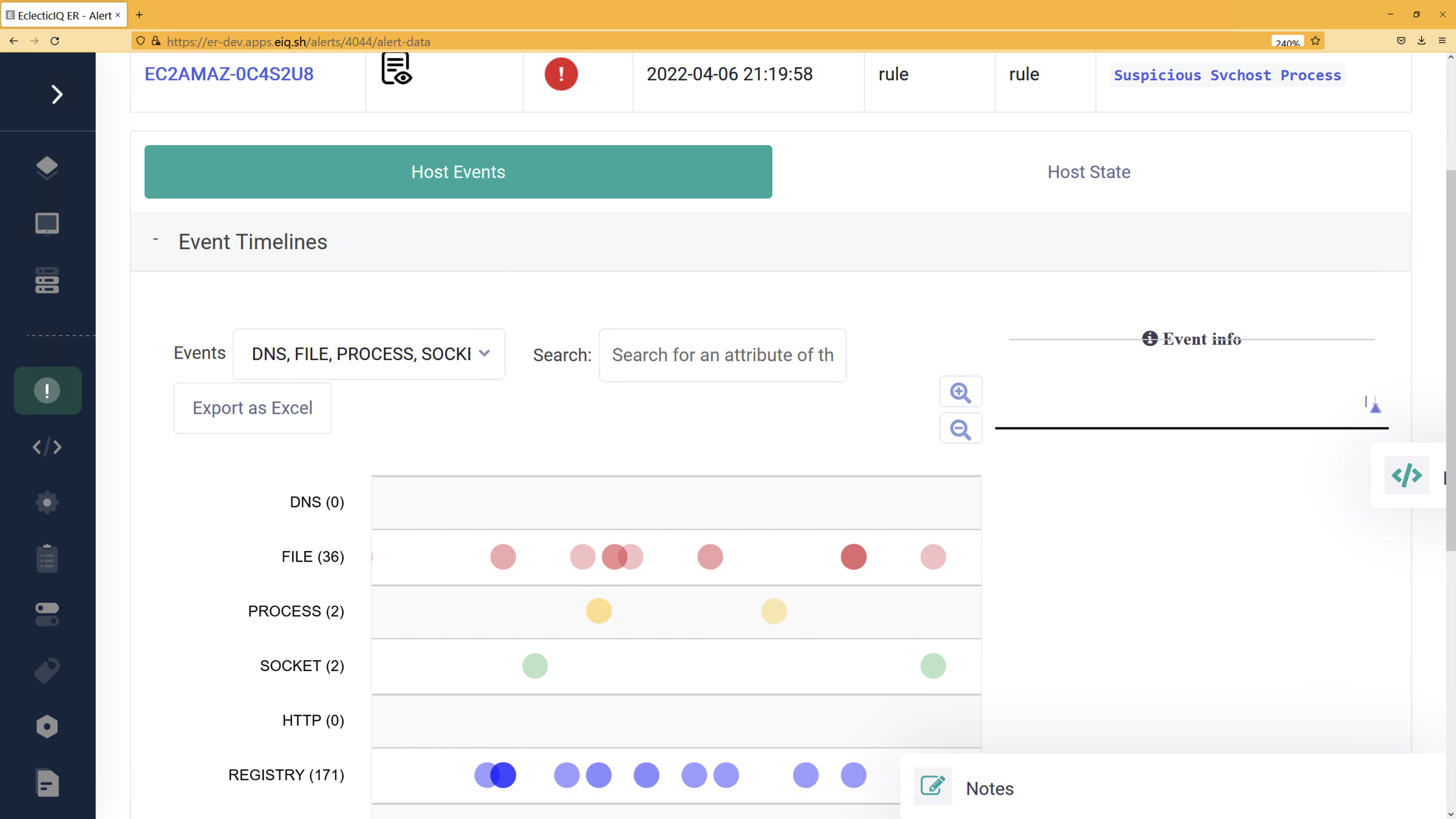The image size is (1456, 819).
Task: Open the server stack icon in sidebar
Action: click(x=47, y=280)
